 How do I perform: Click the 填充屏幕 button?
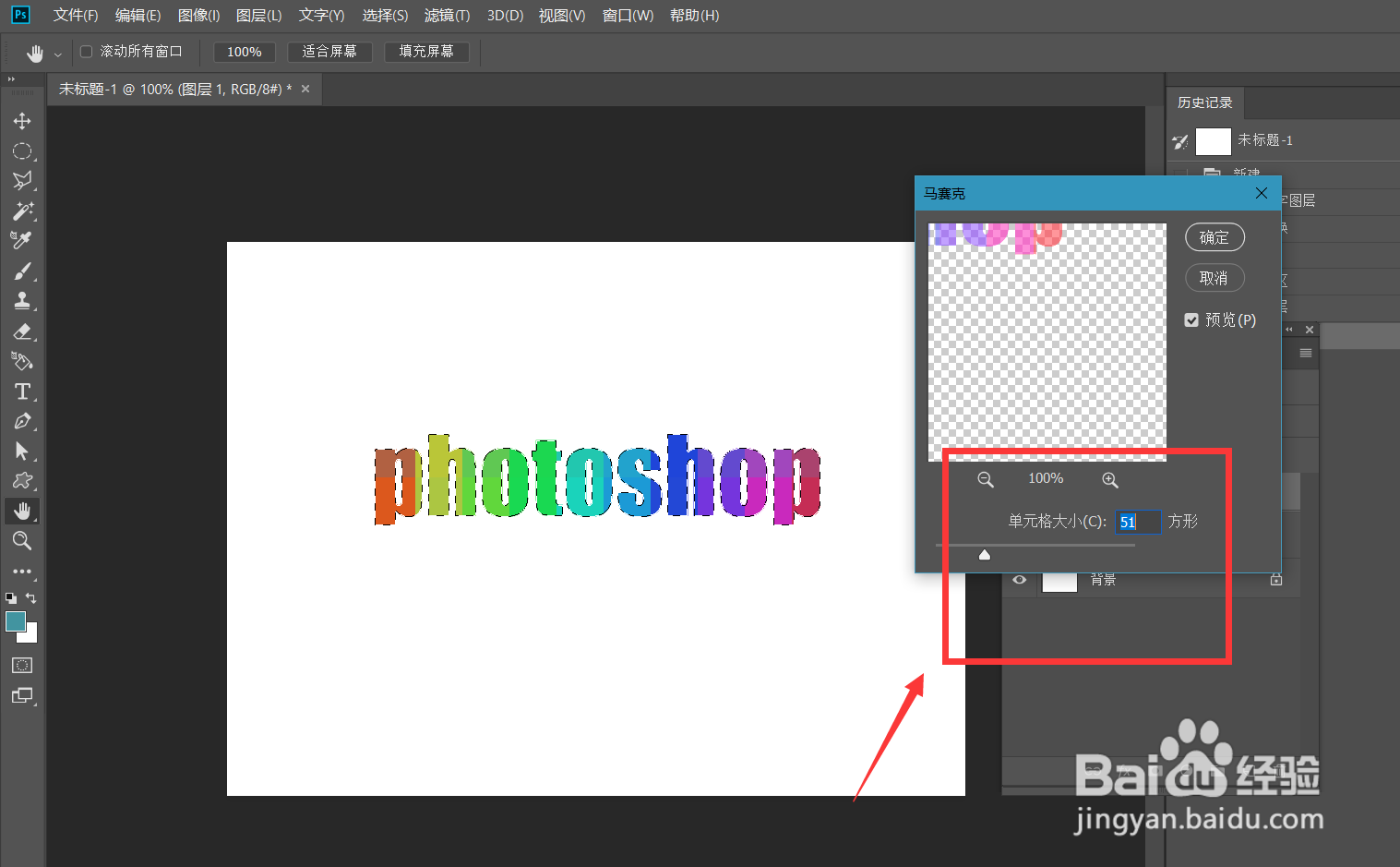426,52
